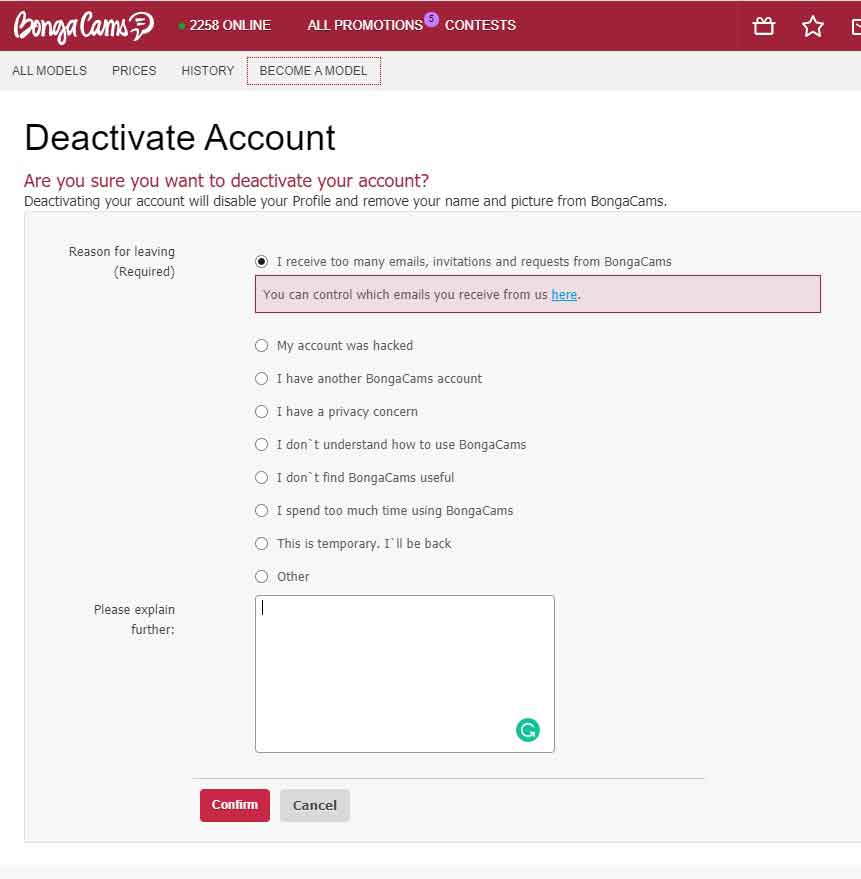
Task: Click the Cancel button
Action: (x=314, y=805)
